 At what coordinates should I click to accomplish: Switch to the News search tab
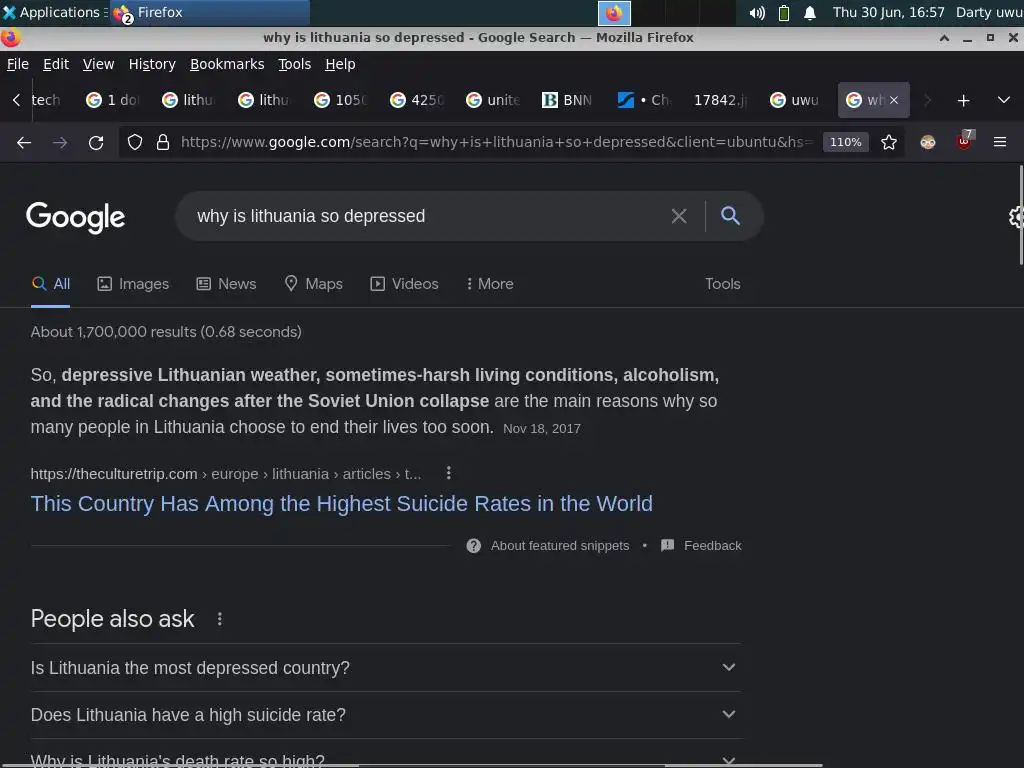[227, 284]
